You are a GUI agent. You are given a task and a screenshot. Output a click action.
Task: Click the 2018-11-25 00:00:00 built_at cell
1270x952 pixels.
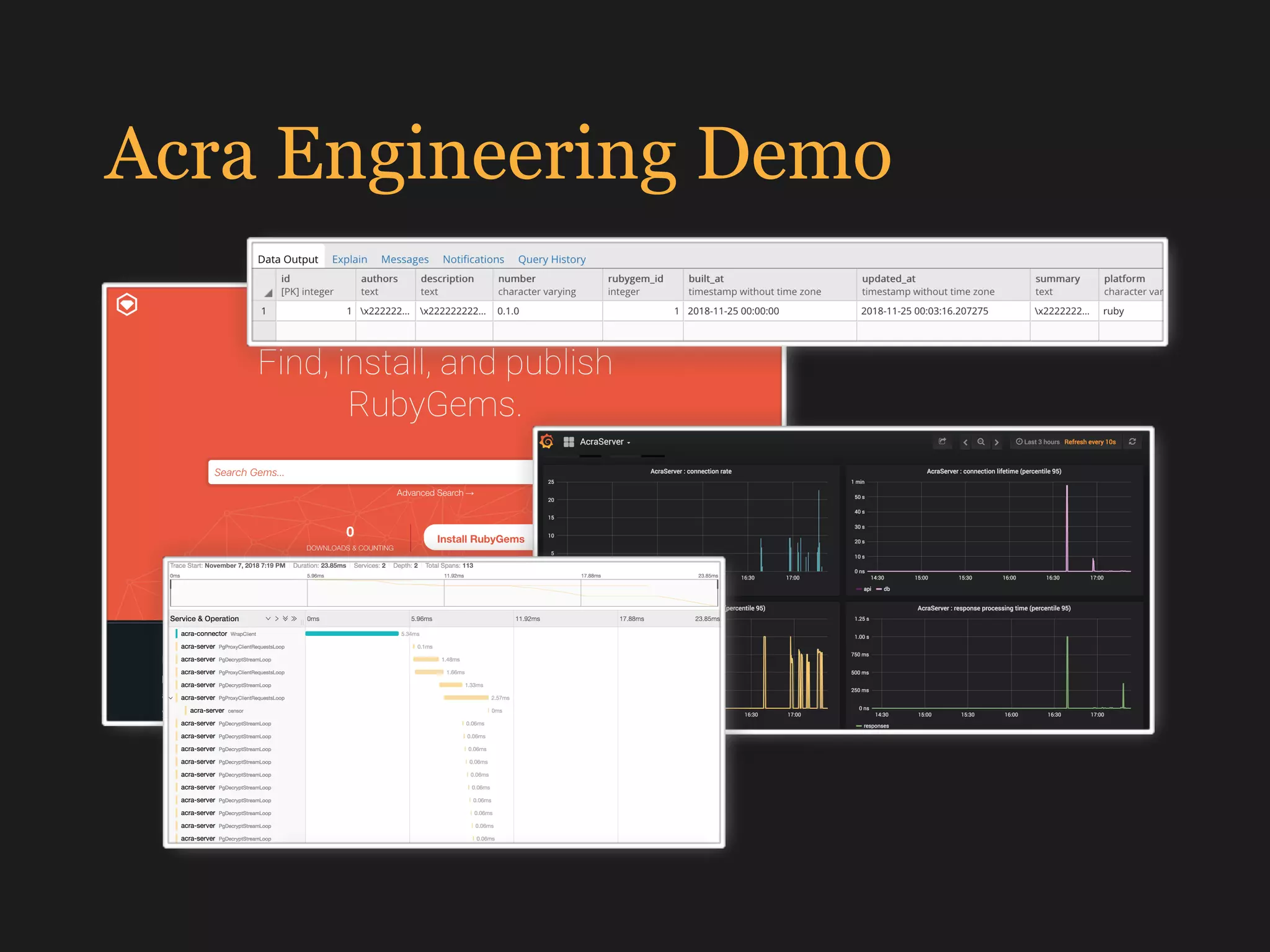tap(770, 311)
